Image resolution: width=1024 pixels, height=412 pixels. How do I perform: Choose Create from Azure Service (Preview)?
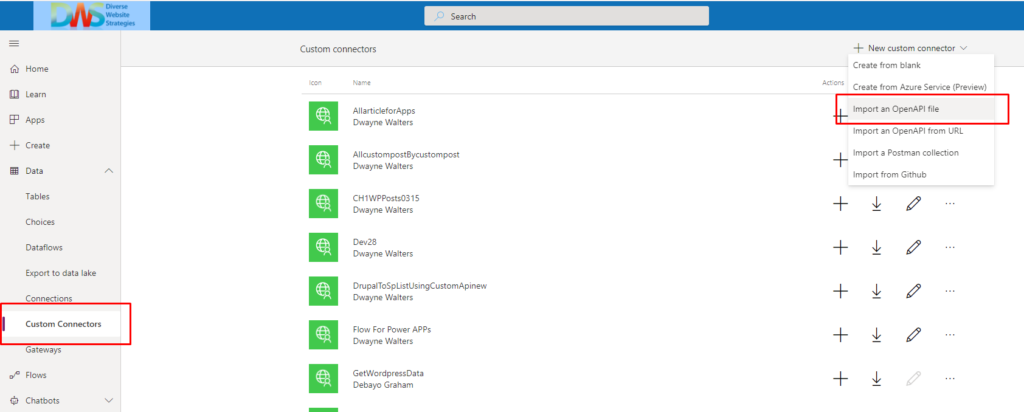921,87
